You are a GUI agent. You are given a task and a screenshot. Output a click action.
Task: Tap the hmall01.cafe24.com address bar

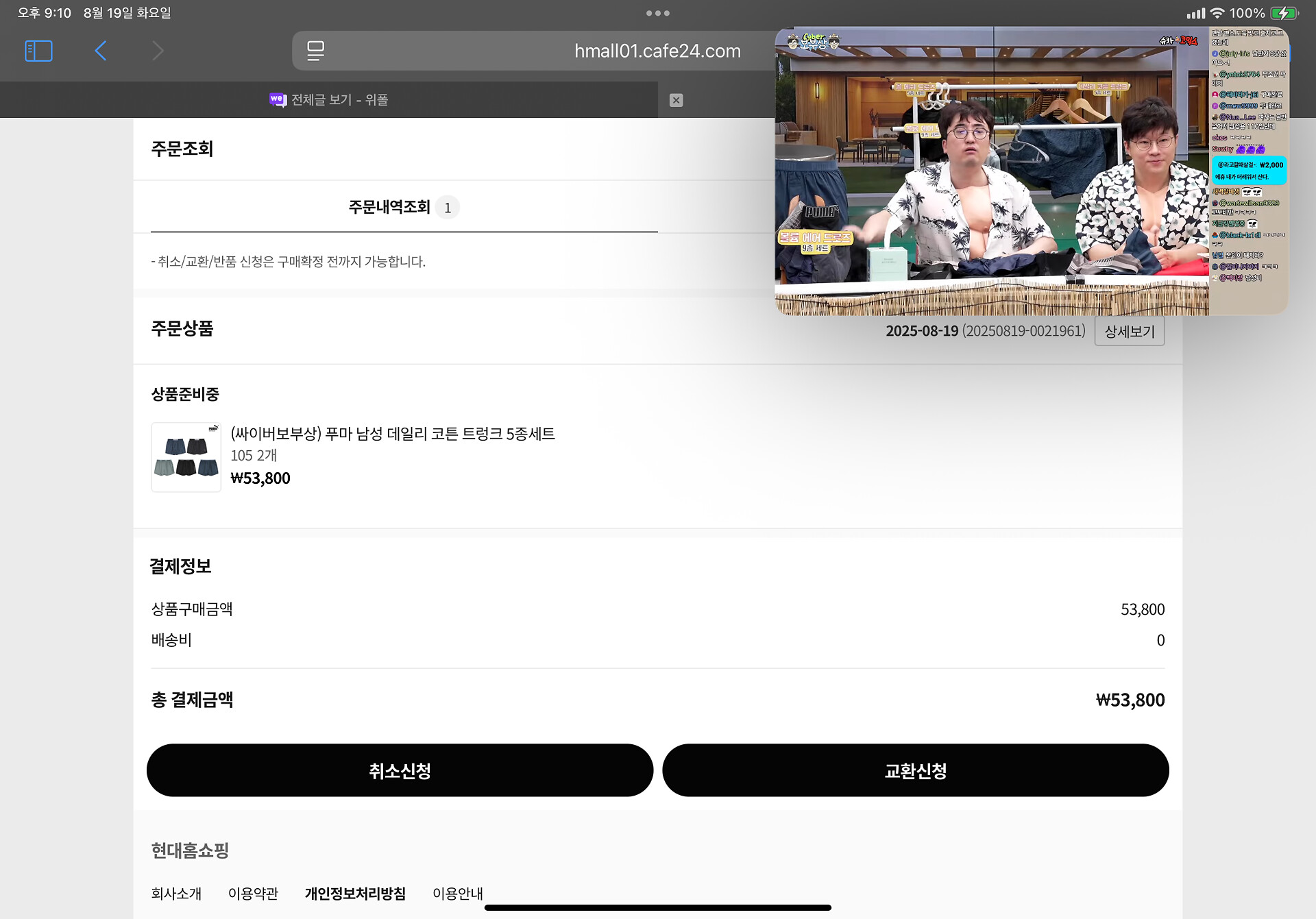click(x=657, y=51)
